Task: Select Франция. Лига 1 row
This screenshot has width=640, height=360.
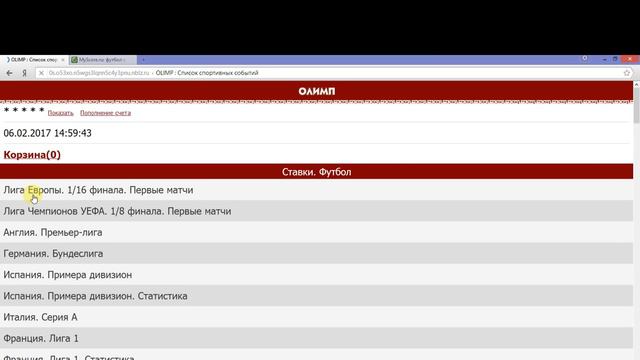Action: pyautogui.click(x=316, y=338)
